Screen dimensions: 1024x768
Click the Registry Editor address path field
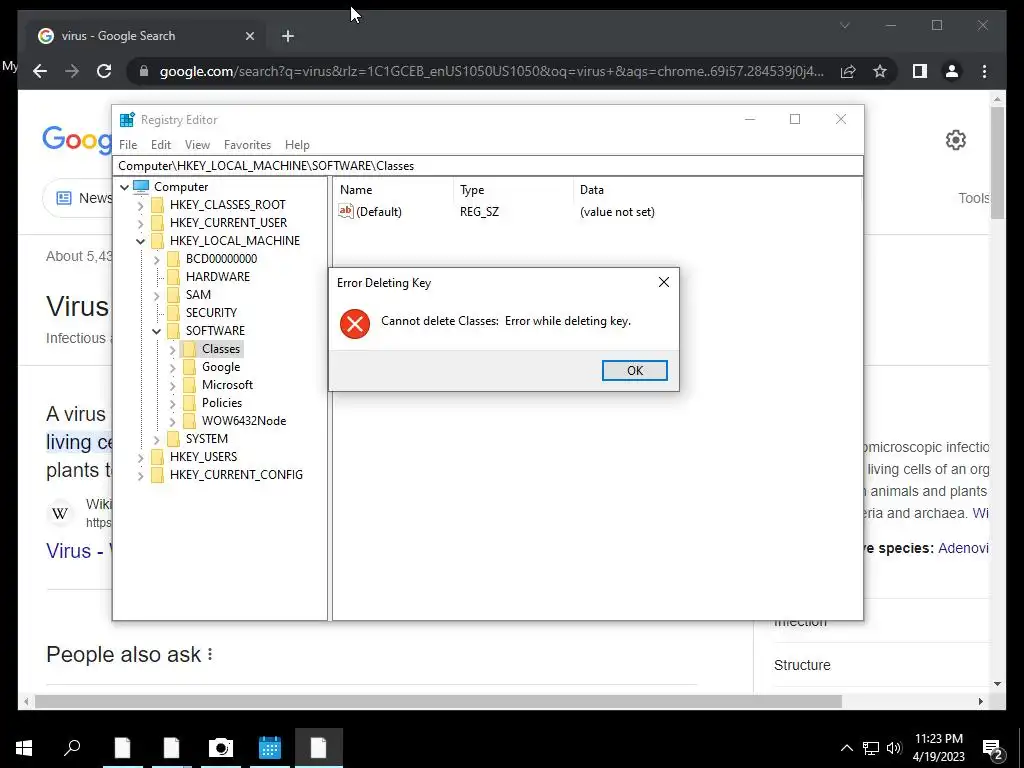[488, 166]
